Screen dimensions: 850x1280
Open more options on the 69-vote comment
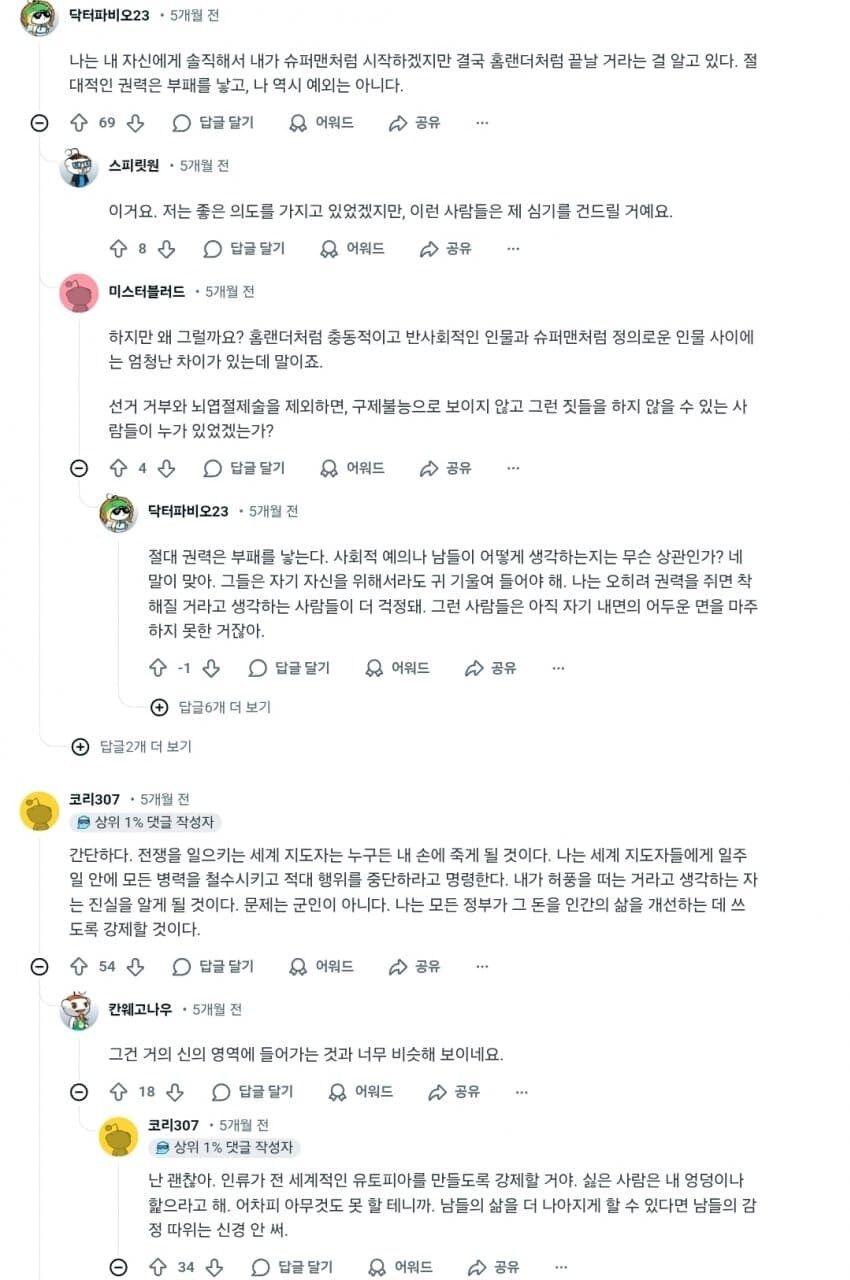(x=482, y=123)
